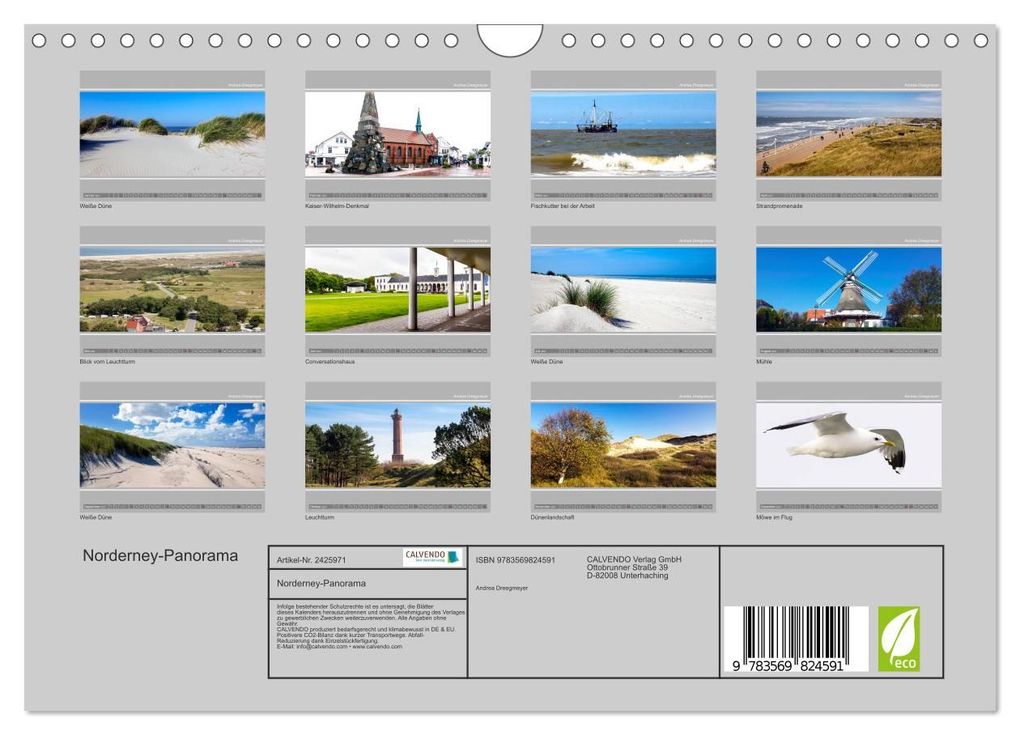Click the info@calvendo.com email address

pos(322,647)
